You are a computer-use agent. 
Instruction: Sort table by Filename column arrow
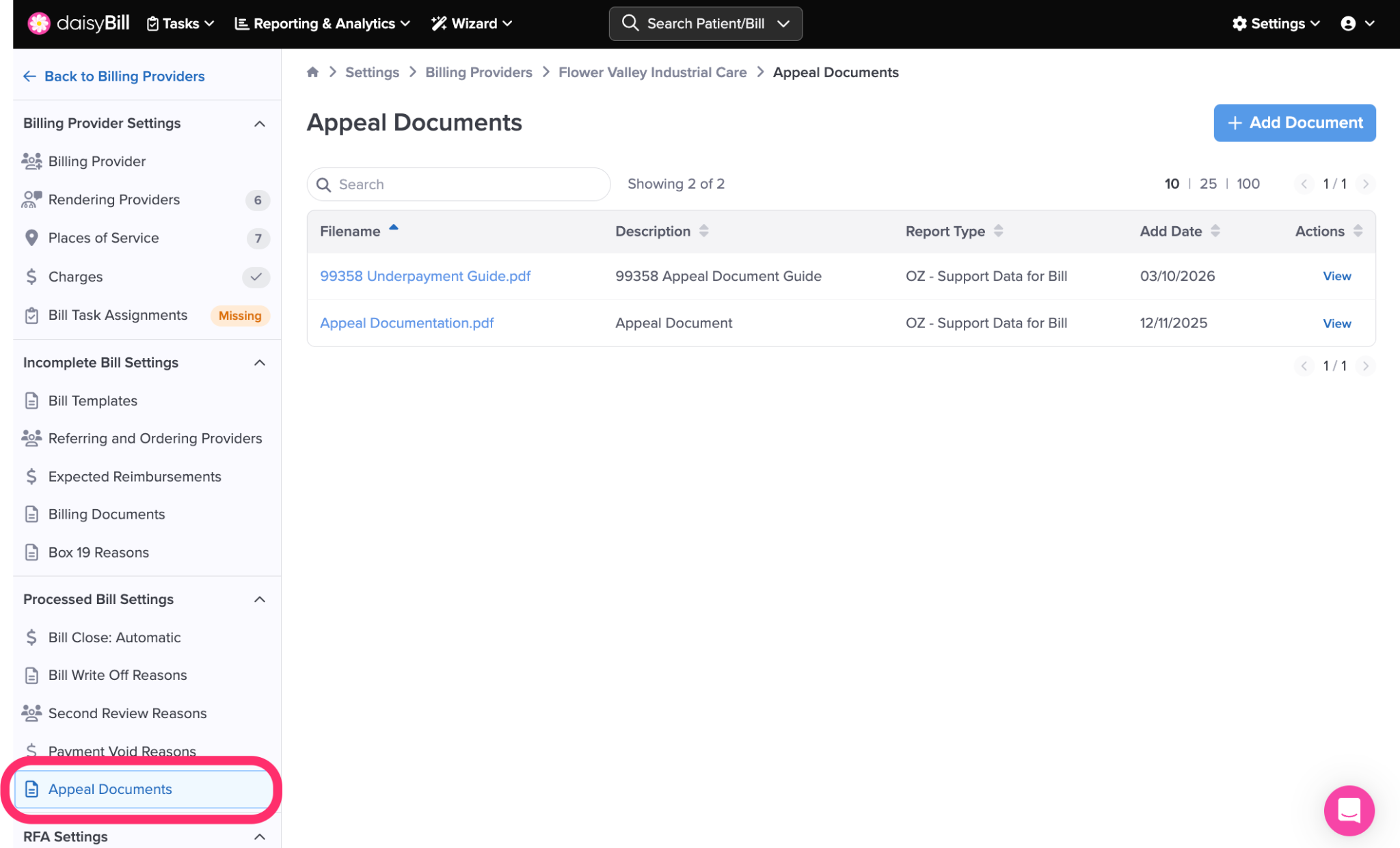(x=394, y=229)
